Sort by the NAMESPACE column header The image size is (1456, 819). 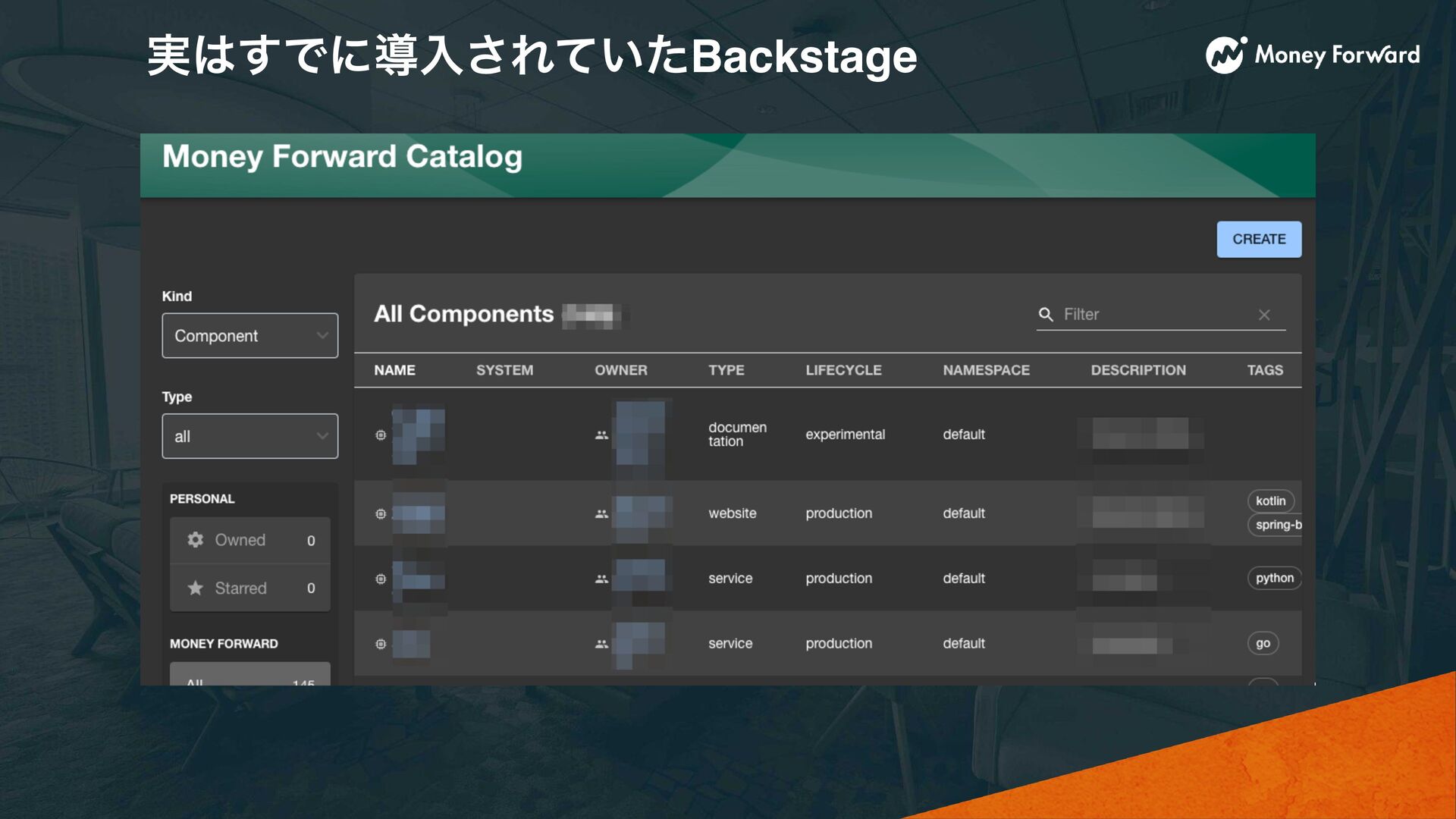coord(986,370)
